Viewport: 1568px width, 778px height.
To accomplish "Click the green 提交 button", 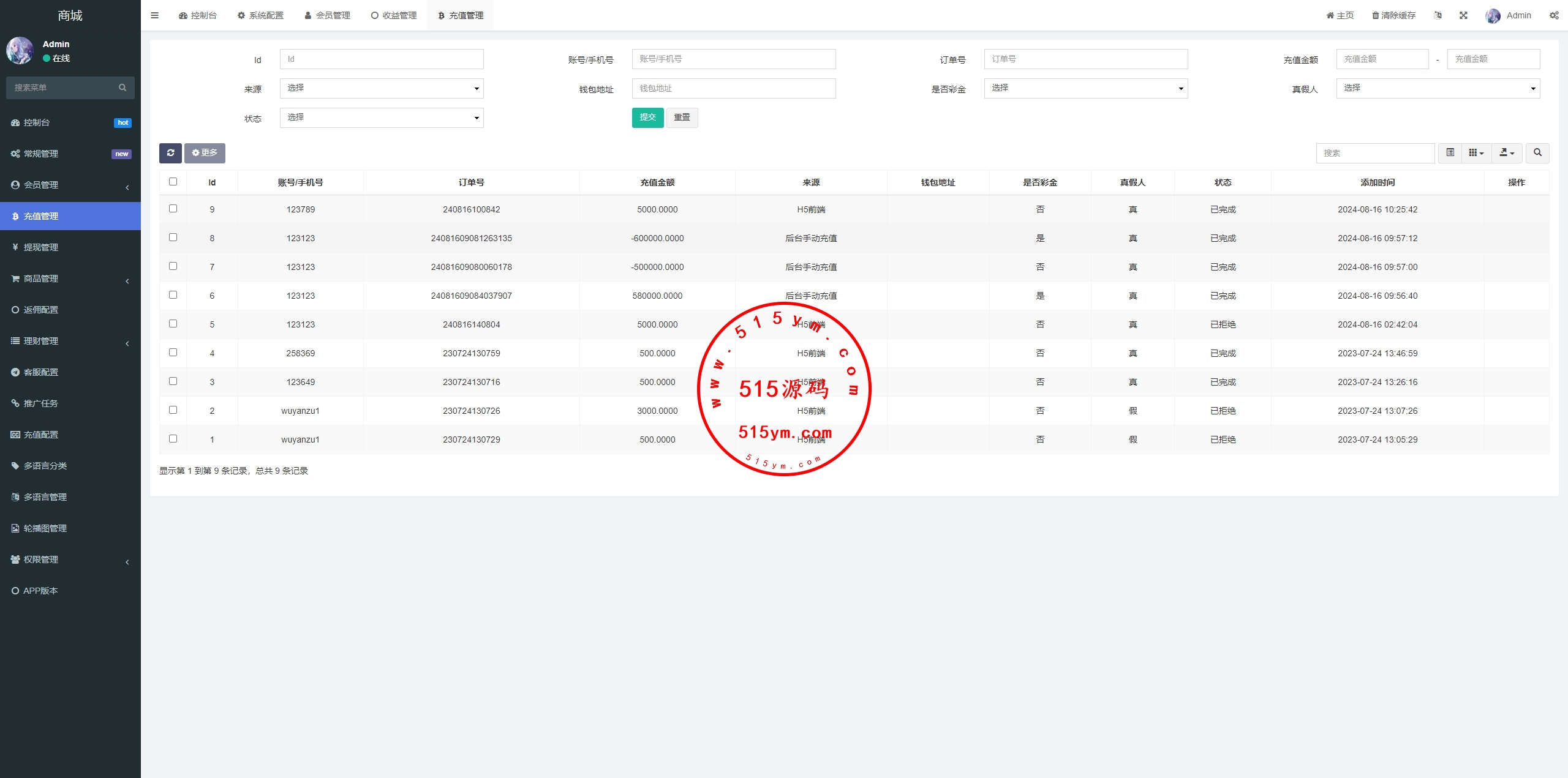I will [x=647, y=118].
